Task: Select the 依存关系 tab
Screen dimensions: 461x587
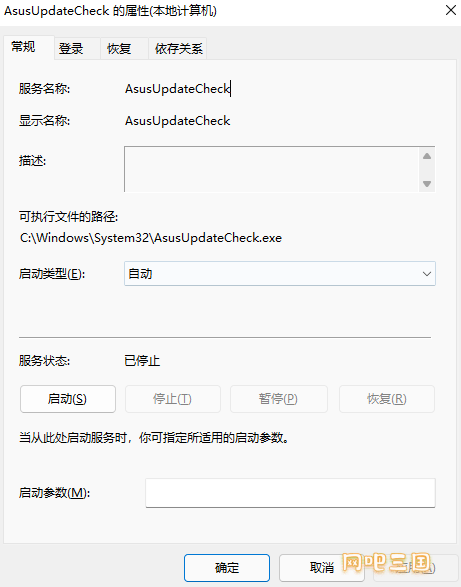Action: (178, 49)
